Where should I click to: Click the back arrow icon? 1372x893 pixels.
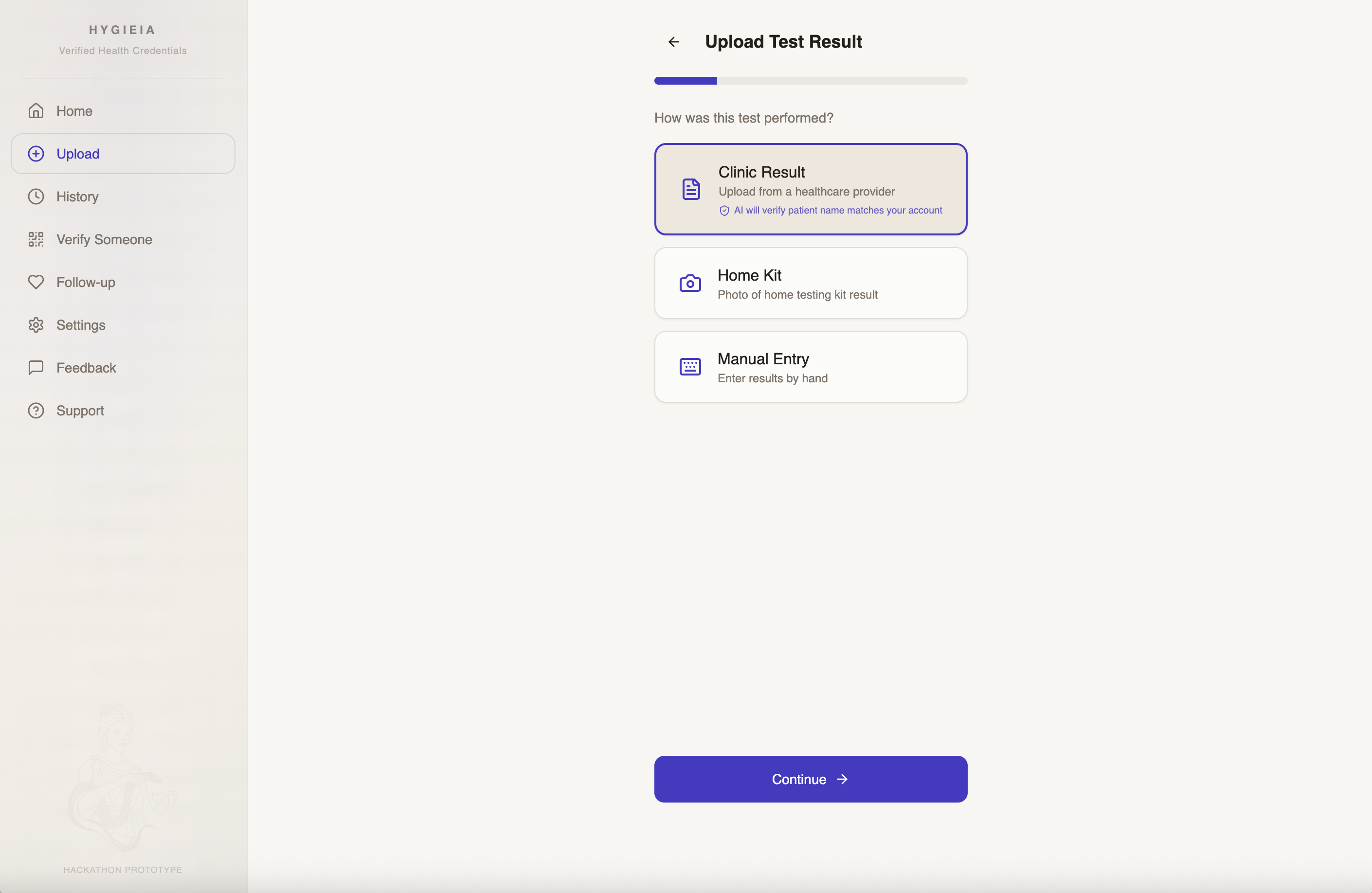point(673,41)
